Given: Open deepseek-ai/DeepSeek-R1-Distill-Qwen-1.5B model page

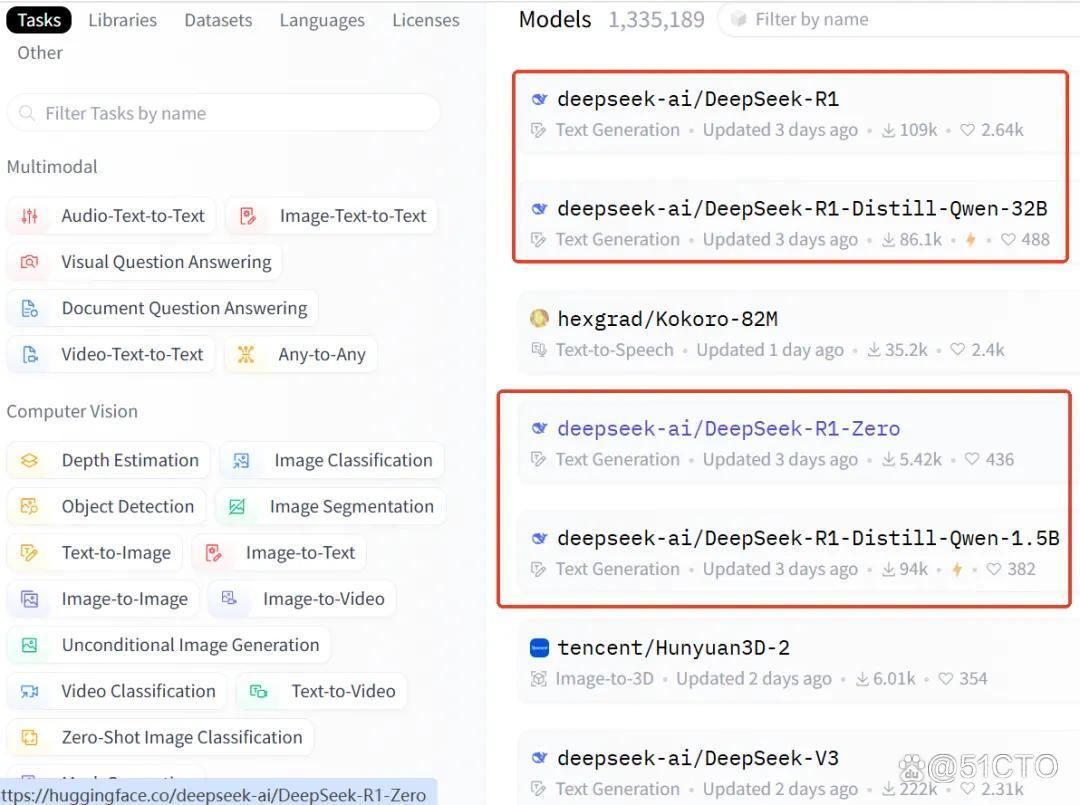Looking at the screenshot, I should click(x=809, y=538).
